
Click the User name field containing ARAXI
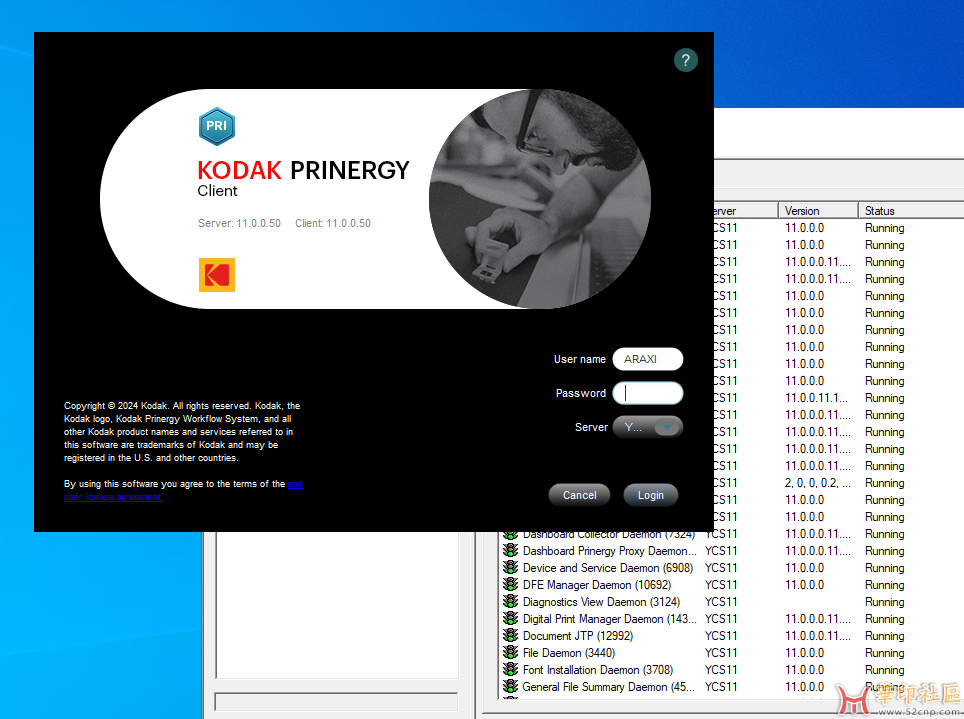(x=647, y=359)
